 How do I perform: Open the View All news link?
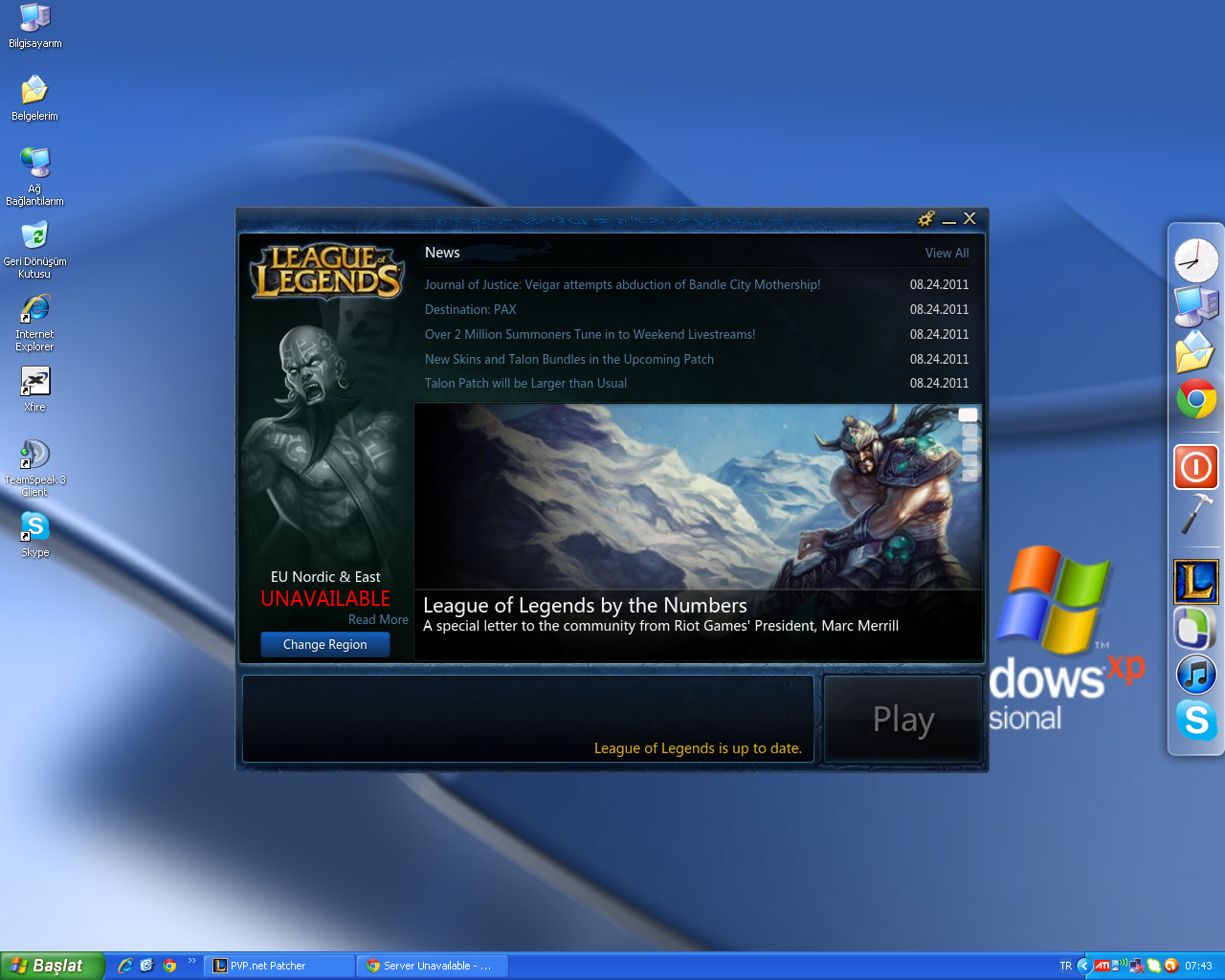point(947,254)
